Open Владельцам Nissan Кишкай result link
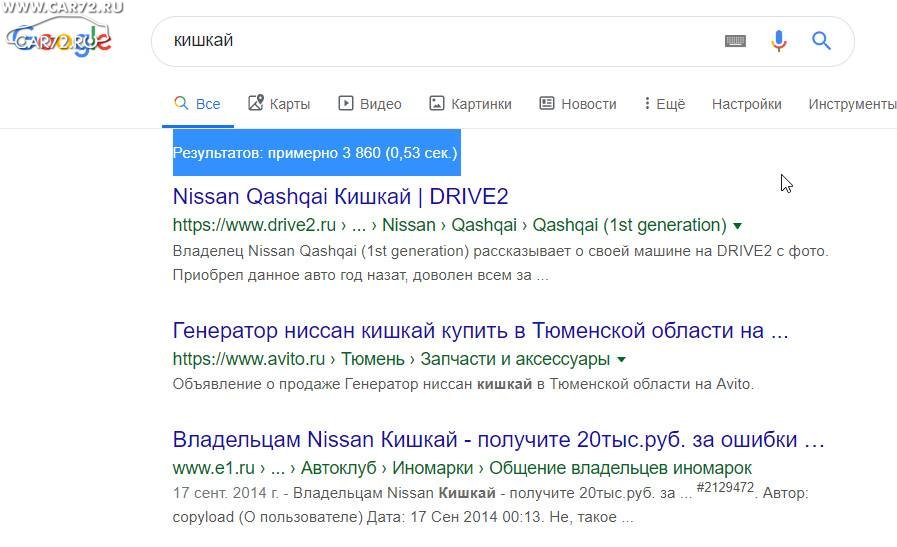 click(x=498, y=439)
